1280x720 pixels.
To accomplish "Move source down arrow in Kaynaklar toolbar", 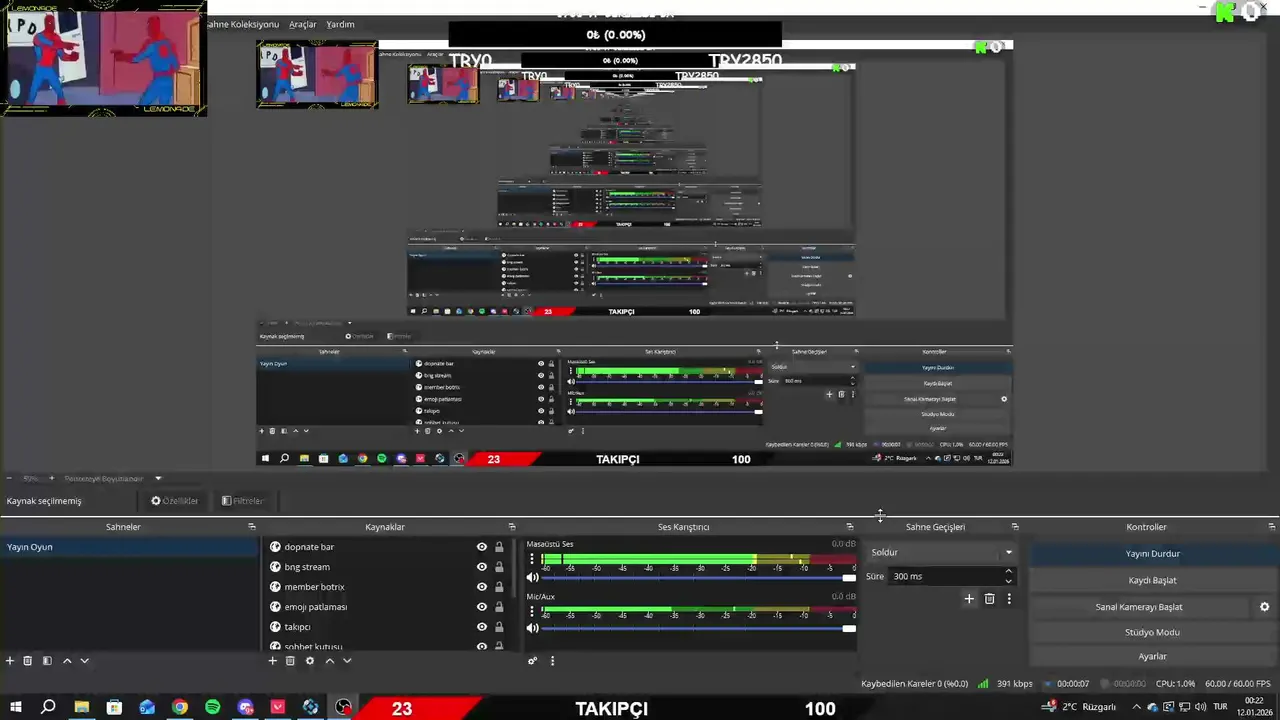I will pyautogui.click(x=347, y=661).
